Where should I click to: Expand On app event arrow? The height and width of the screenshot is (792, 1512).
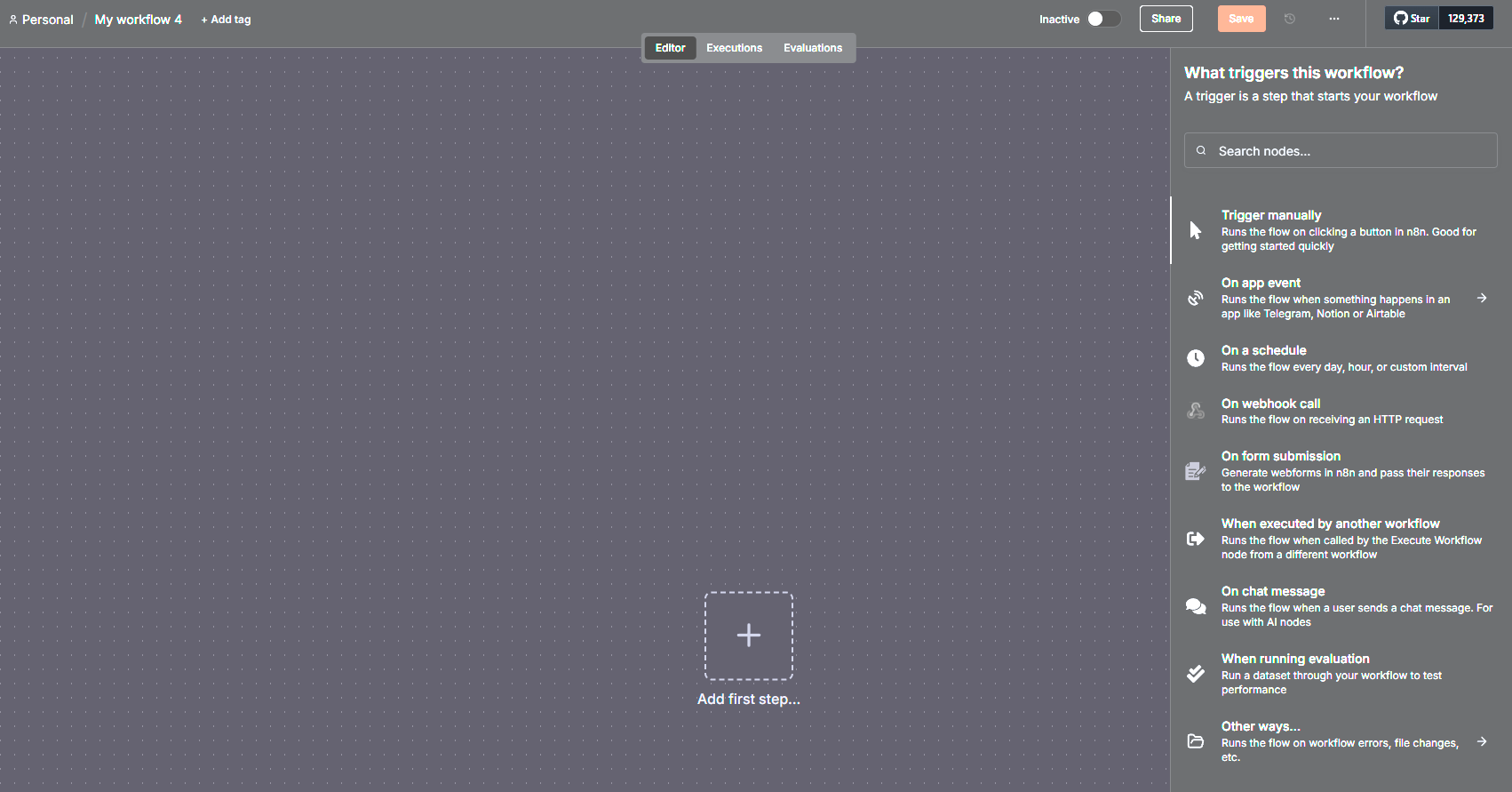pos(1482,298)
